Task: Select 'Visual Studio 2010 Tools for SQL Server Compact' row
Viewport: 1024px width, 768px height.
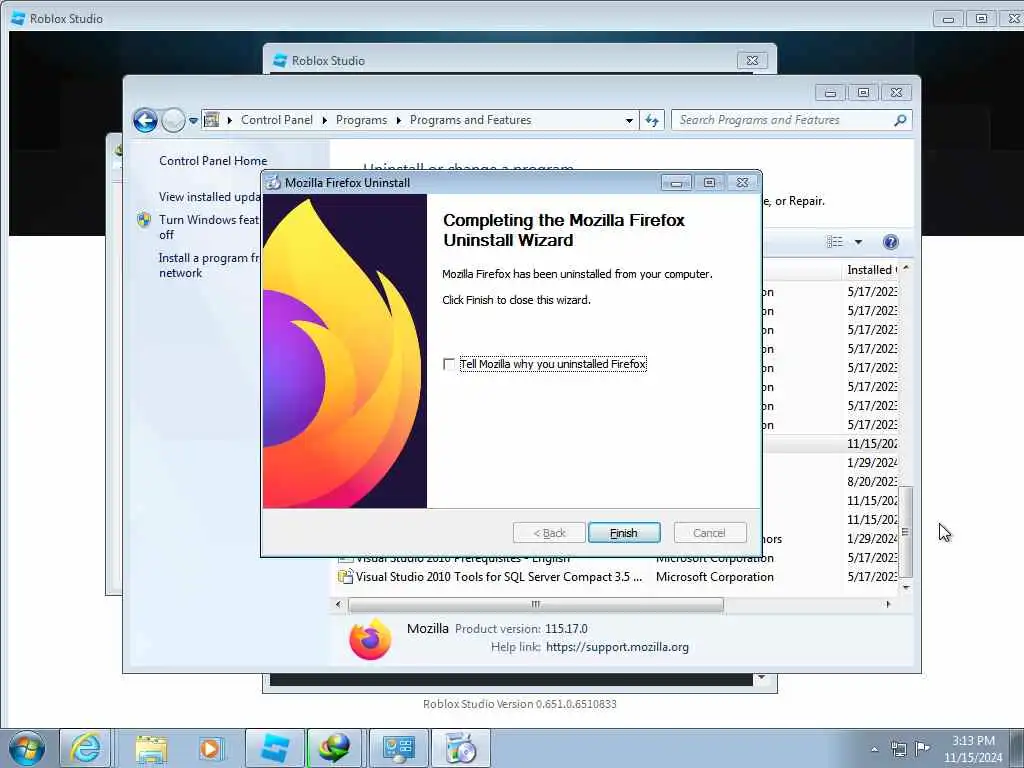Action: [x=616, y=577]
